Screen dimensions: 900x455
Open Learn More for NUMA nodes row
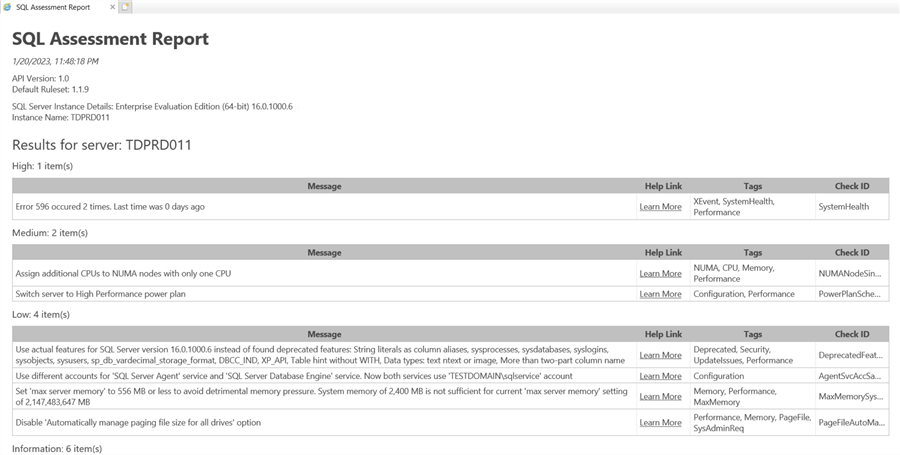point(660,274)
